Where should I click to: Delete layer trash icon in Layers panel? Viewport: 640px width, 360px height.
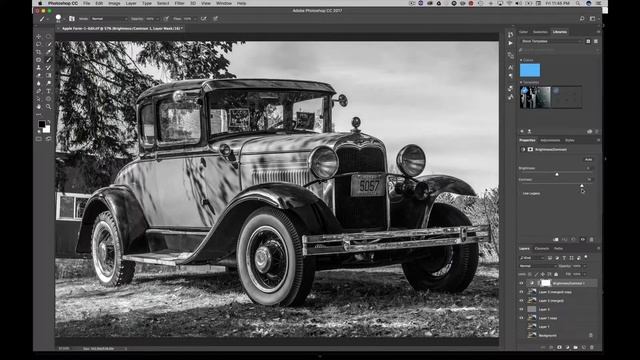click(592, 347)
